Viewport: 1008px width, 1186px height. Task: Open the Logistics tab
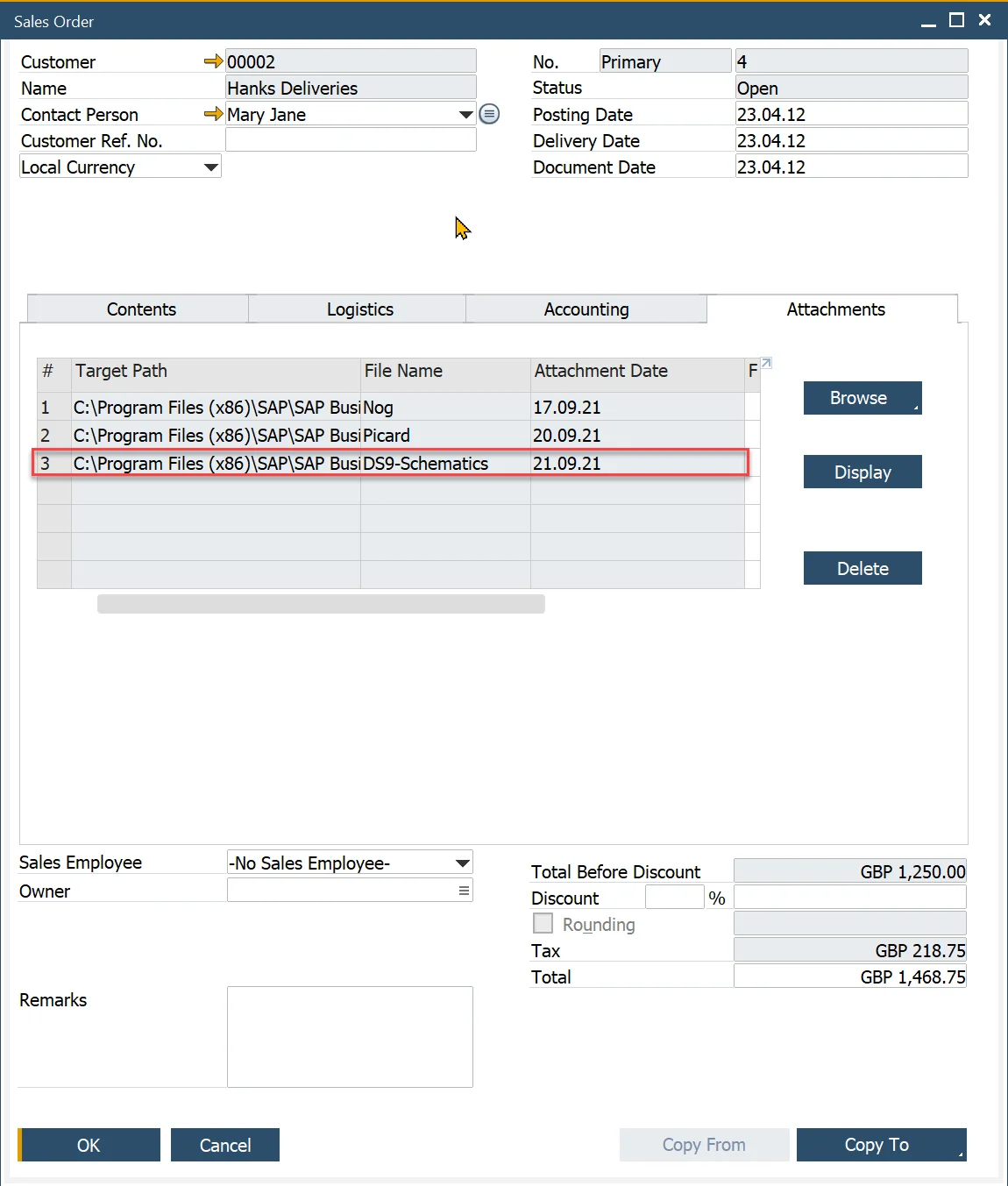point(359,309)
